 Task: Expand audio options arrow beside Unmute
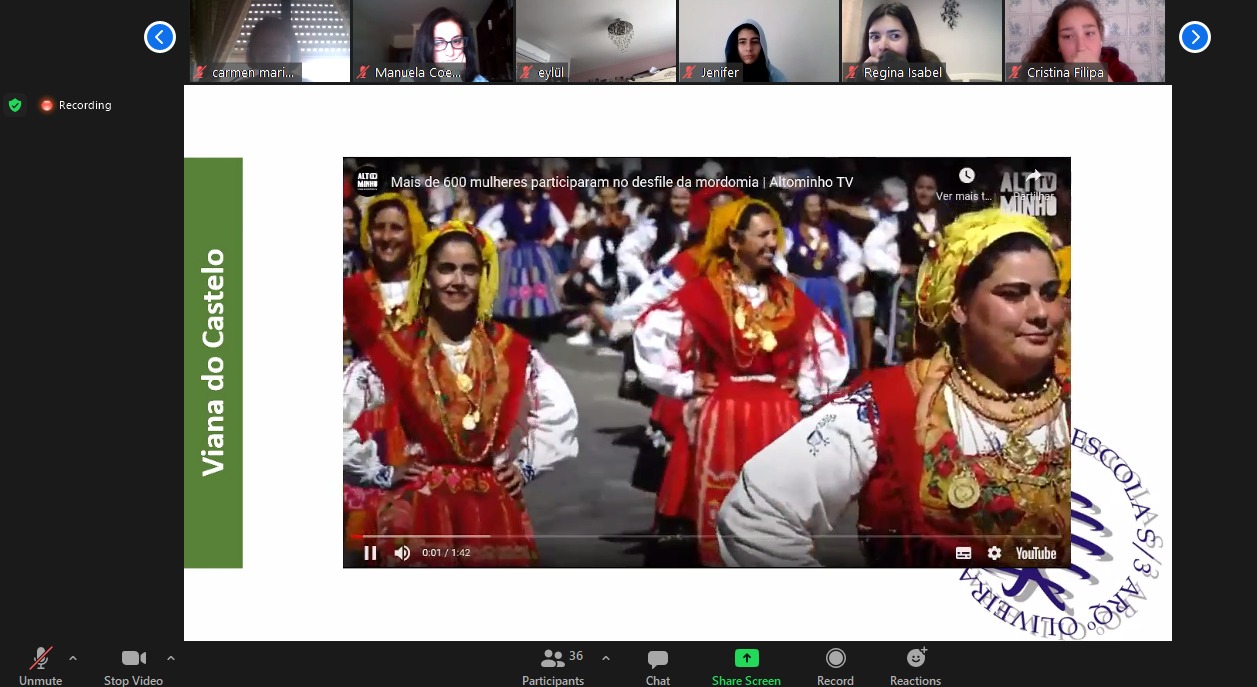tap(73, 658)
